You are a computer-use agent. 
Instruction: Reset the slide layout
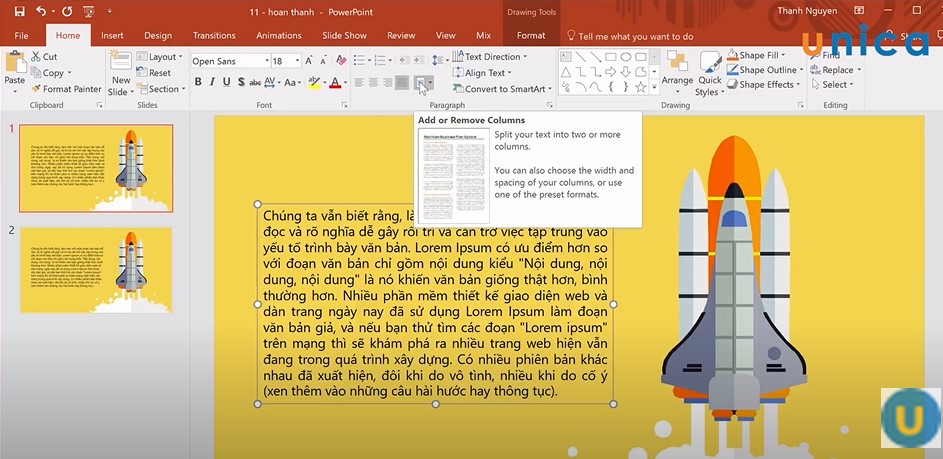pos(154,73)
